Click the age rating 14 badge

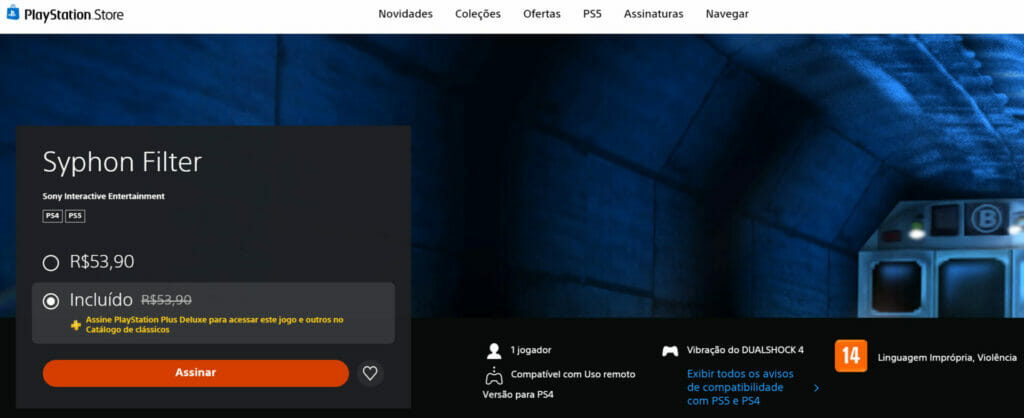click(x=851, y=357)
